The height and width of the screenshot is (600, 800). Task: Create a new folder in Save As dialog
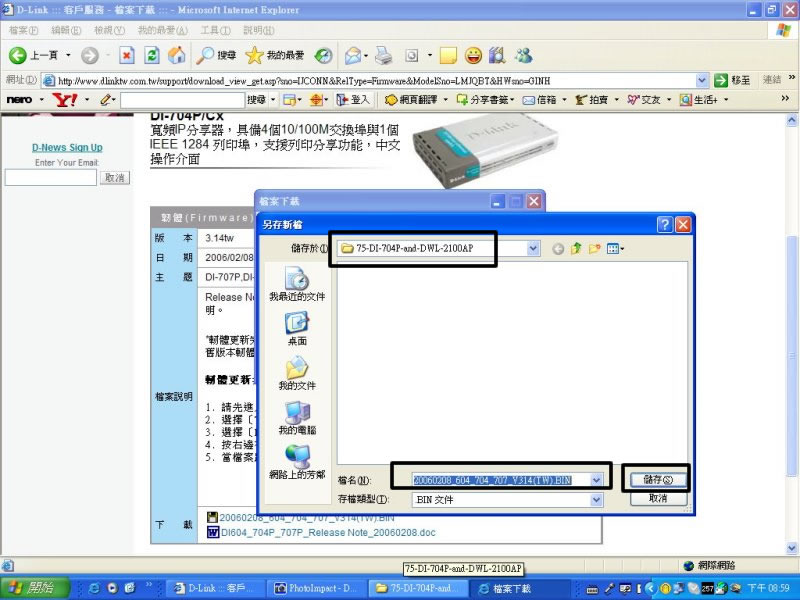point(594,248)
